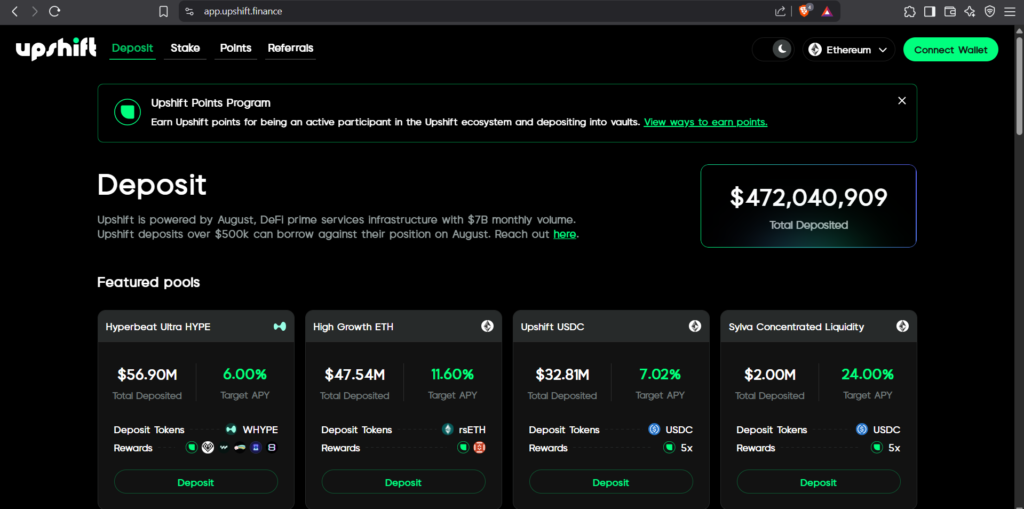1024x509 pixels.
Task: Click the Upshift Points Program badge icon
Action: point(127,112)
